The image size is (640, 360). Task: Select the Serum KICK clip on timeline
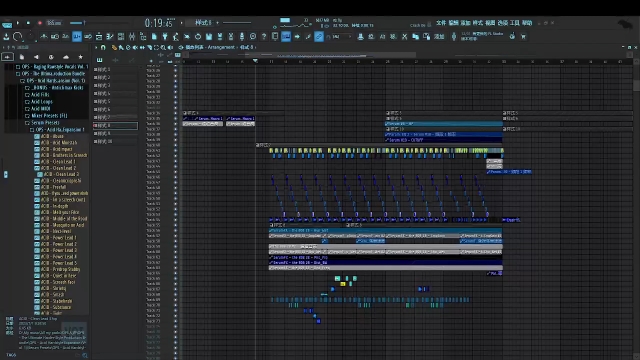[x=443, y=124]
